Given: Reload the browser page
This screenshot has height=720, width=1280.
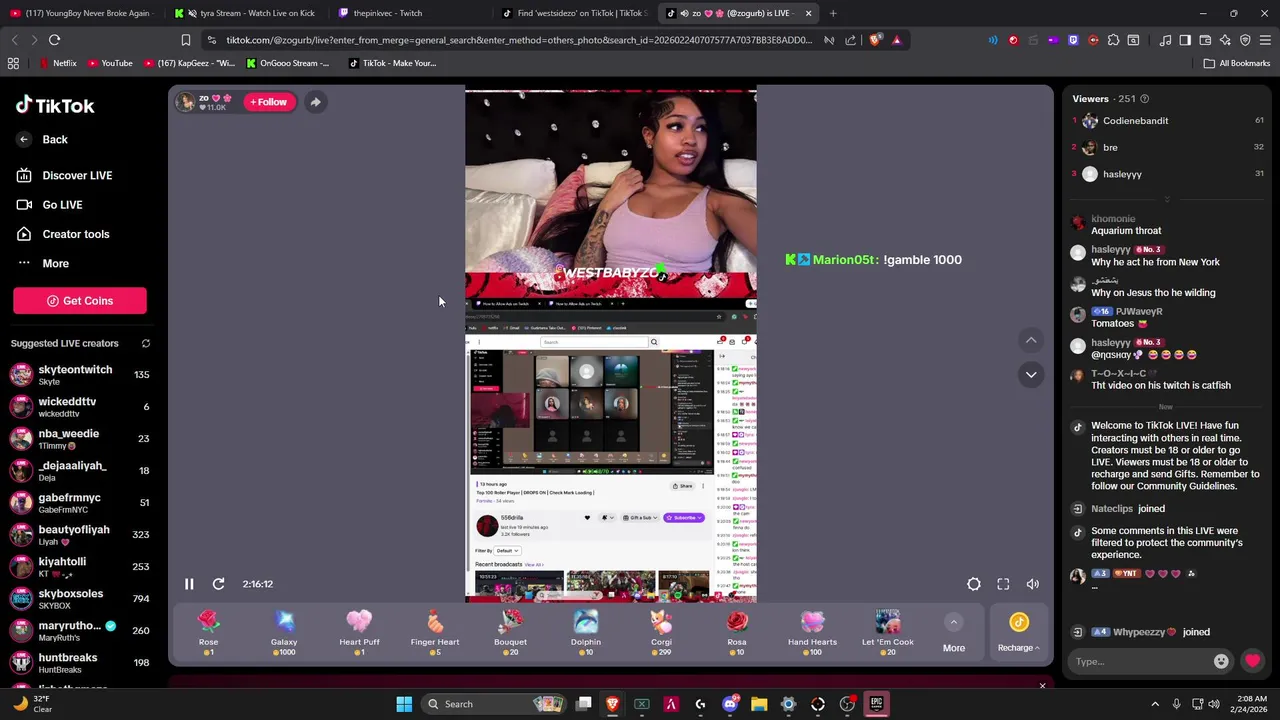Looking at the screenshot, I should pos(54,40).
